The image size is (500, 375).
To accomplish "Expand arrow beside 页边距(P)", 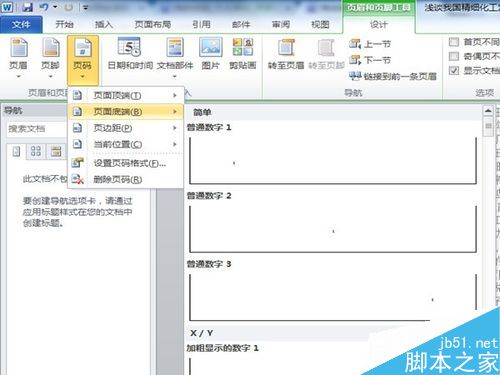I will pyautogui.click(x=175, y=128).
